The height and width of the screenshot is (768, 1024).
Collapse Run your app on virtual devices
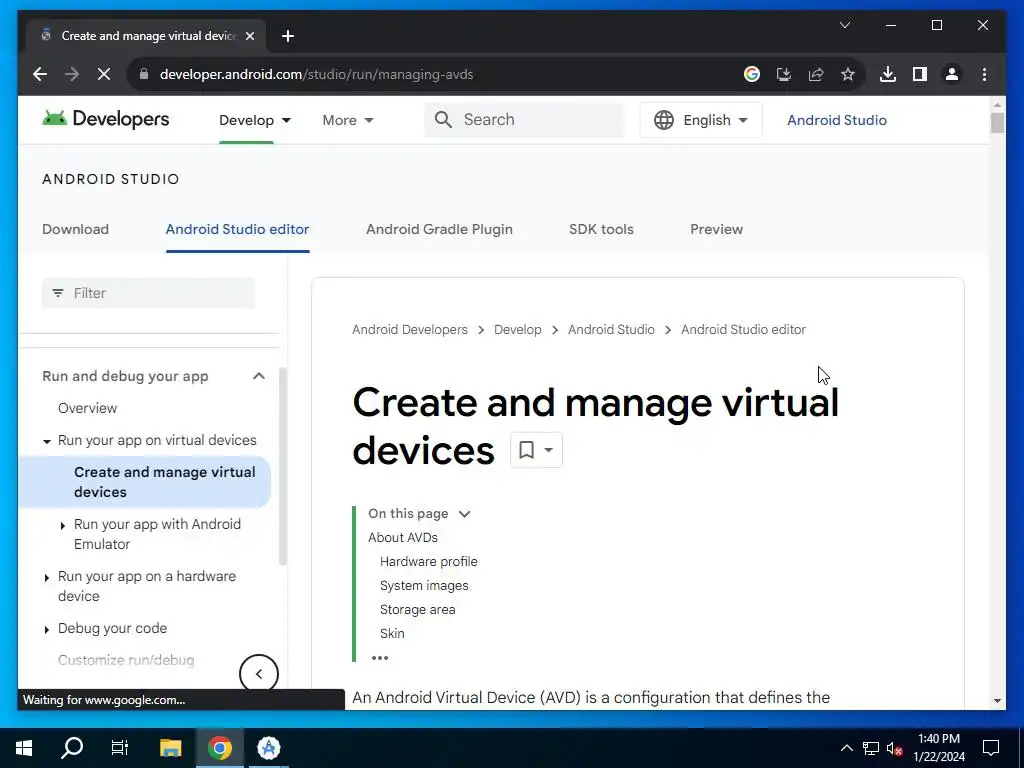[x=47, y=441]
